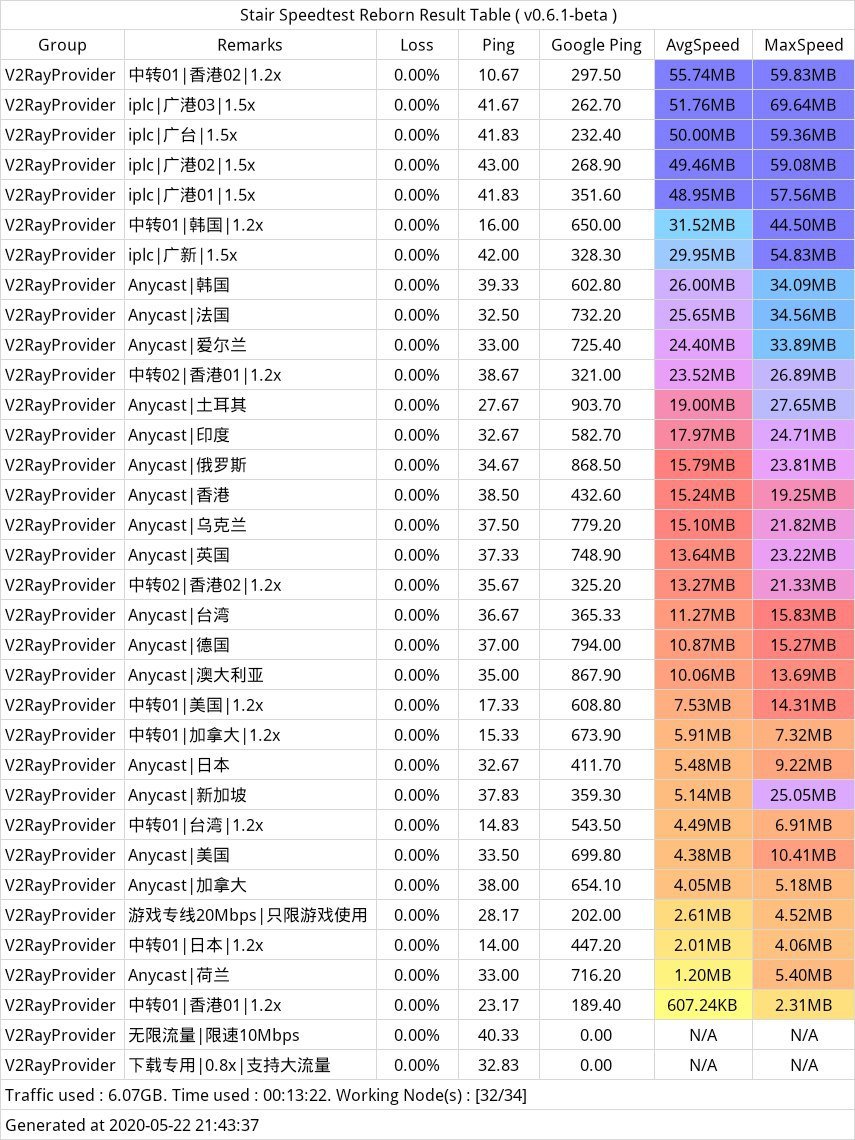This screenshot has height=1140, width=855.
Task: Click the remark 'iplc|广港03|1.5x'
Action: click(x=192, y=105)
